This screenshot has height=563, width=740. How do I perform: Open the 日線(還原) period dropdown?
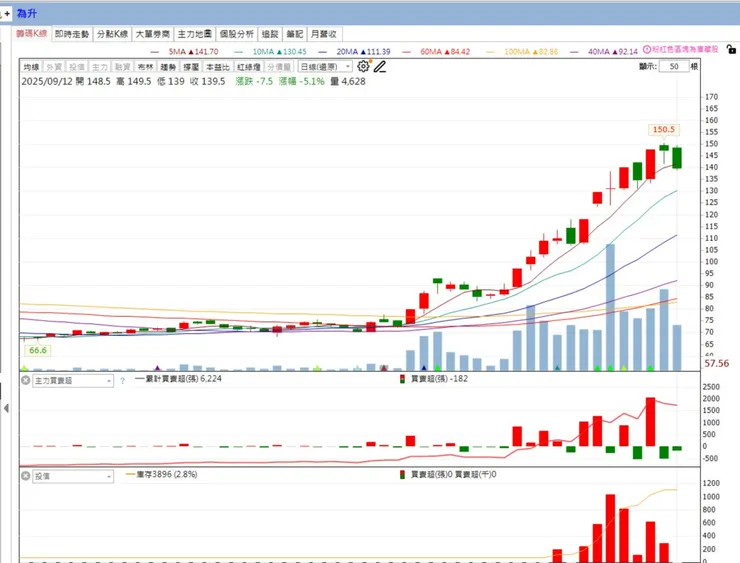325,67
